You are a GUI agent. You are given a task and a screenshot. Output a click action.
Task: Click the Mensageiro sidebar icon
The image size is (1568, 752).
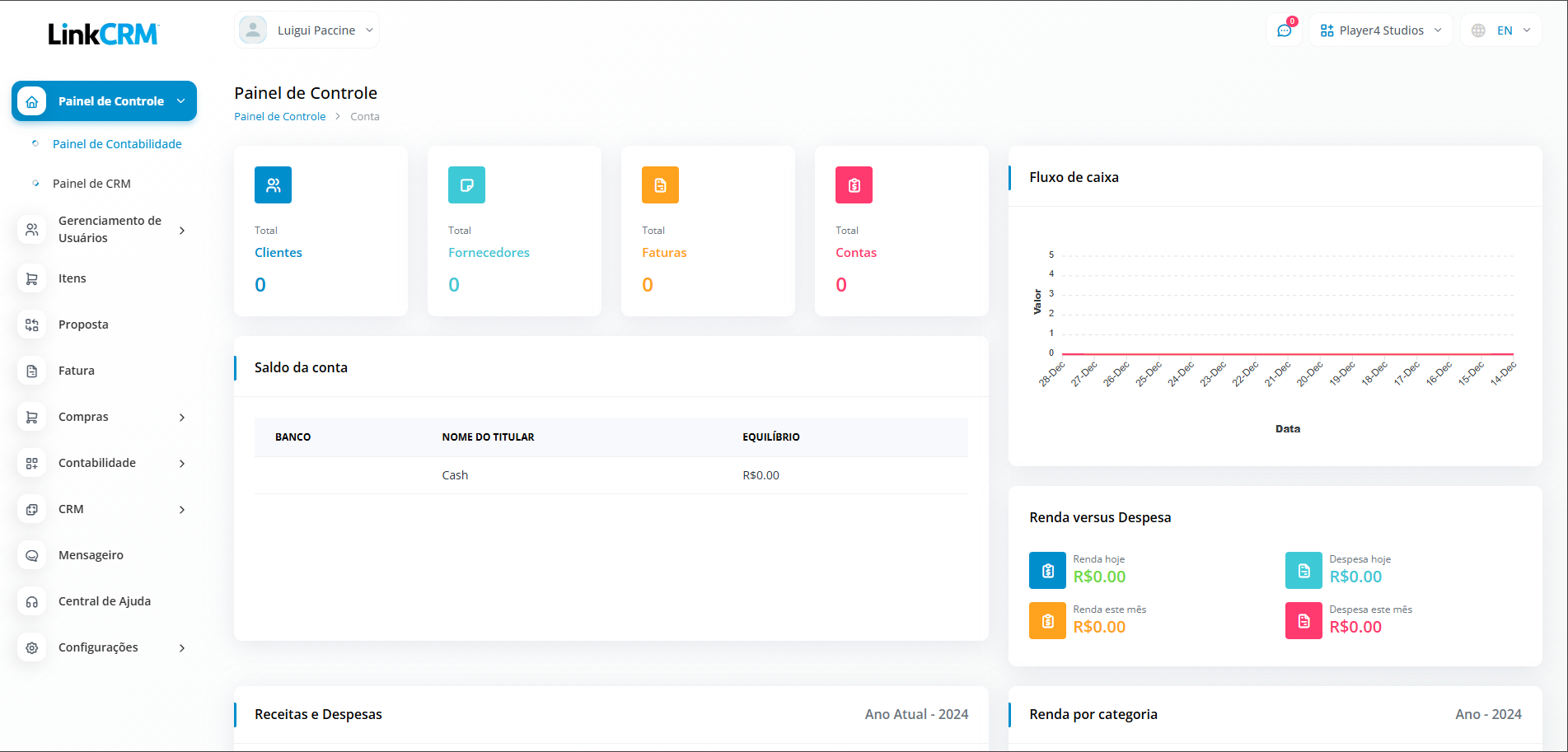click(32, 555)
